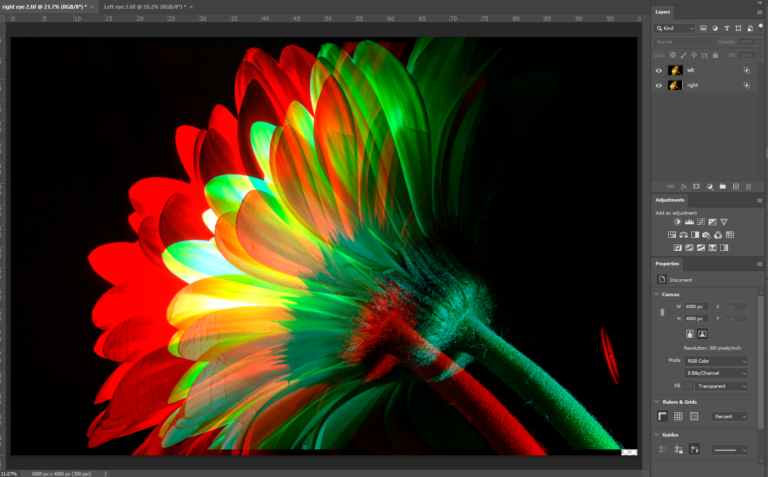
Task: Click the link layers icon
Action: pyautogui.click(x=671, y=187)
